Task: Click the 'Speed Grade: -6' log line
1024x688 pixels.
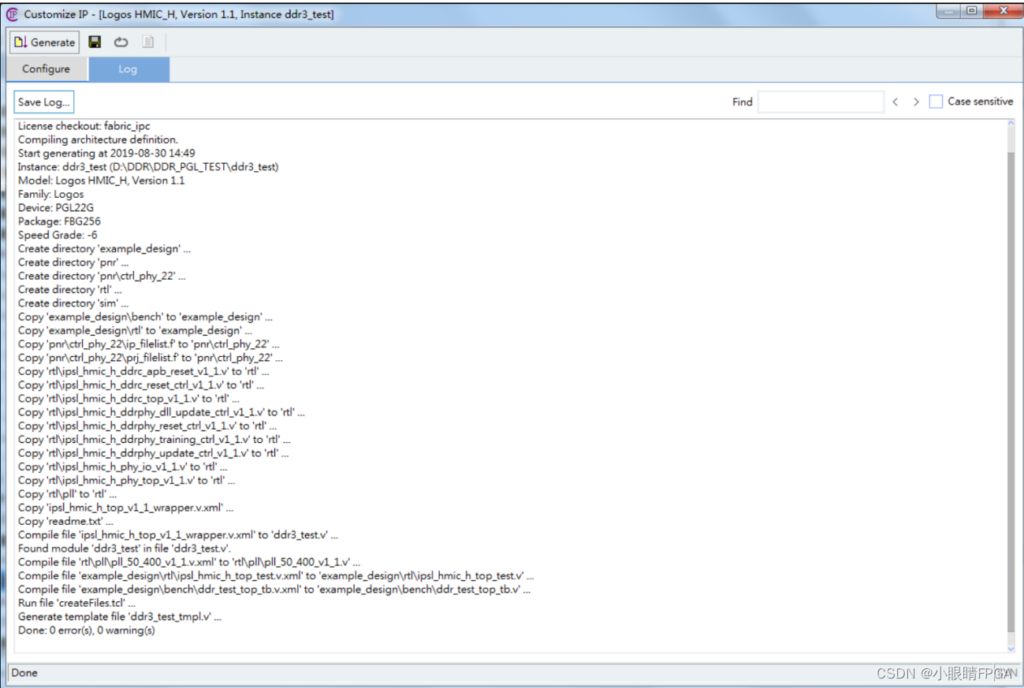Action: 57,235
